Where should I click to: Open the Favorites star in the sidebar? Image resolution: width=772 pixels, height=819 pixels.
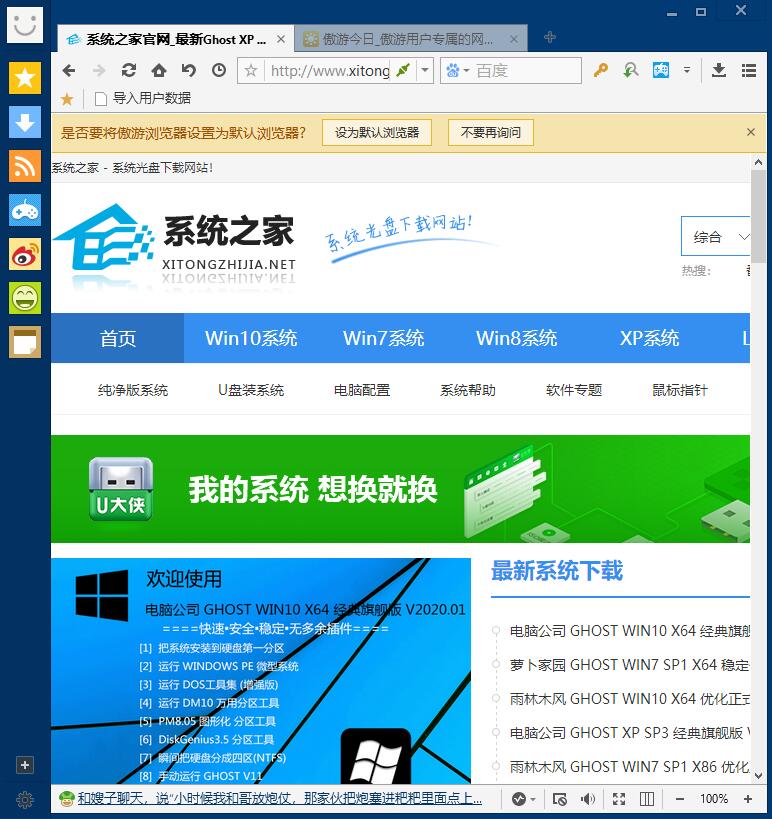point(25,78)
